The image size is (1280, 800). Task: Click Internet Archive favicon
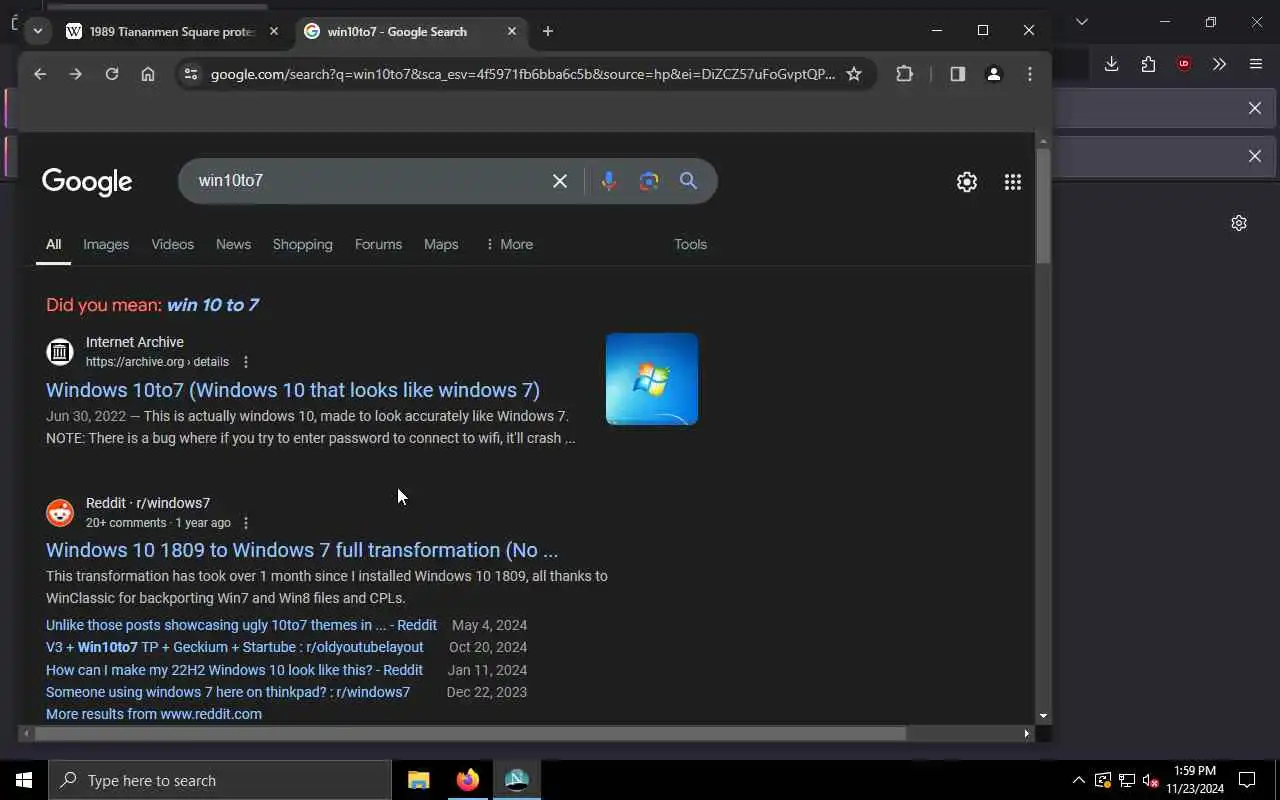[x=60, y=352]
